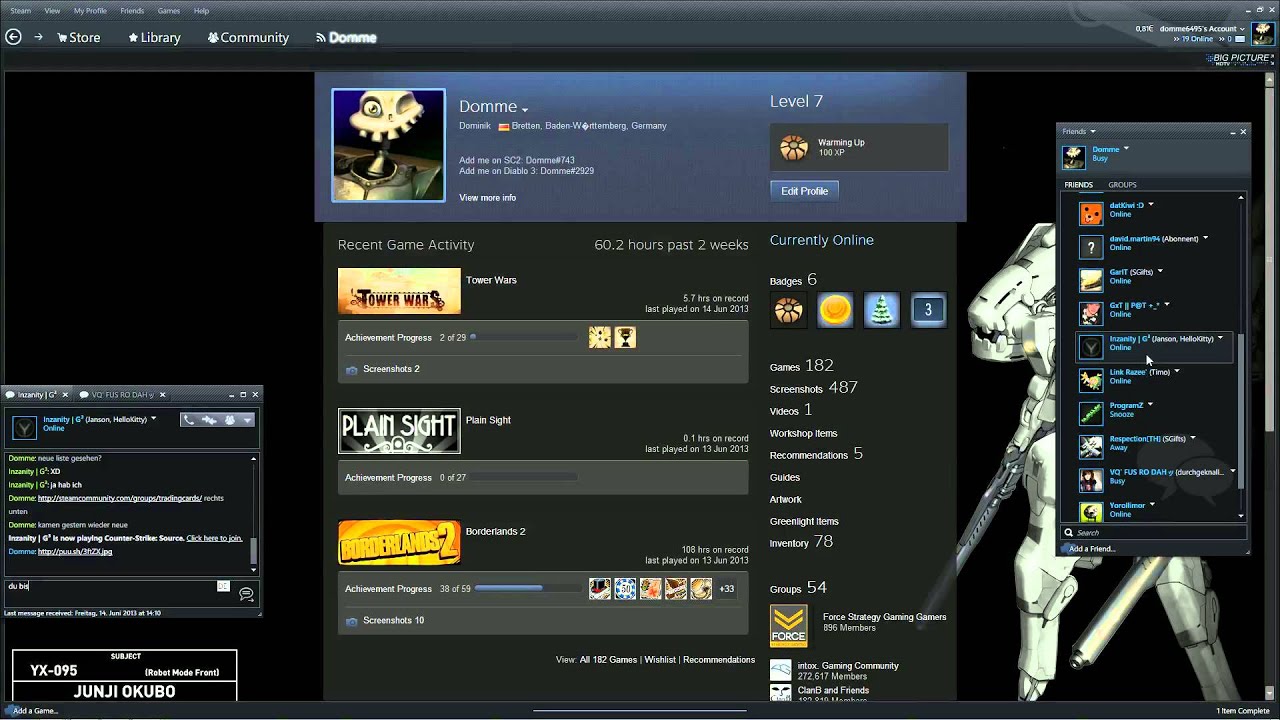The image size is (1280, 720).
Task: Open more chat actions dropdown arrow
Action: [248, 420]
